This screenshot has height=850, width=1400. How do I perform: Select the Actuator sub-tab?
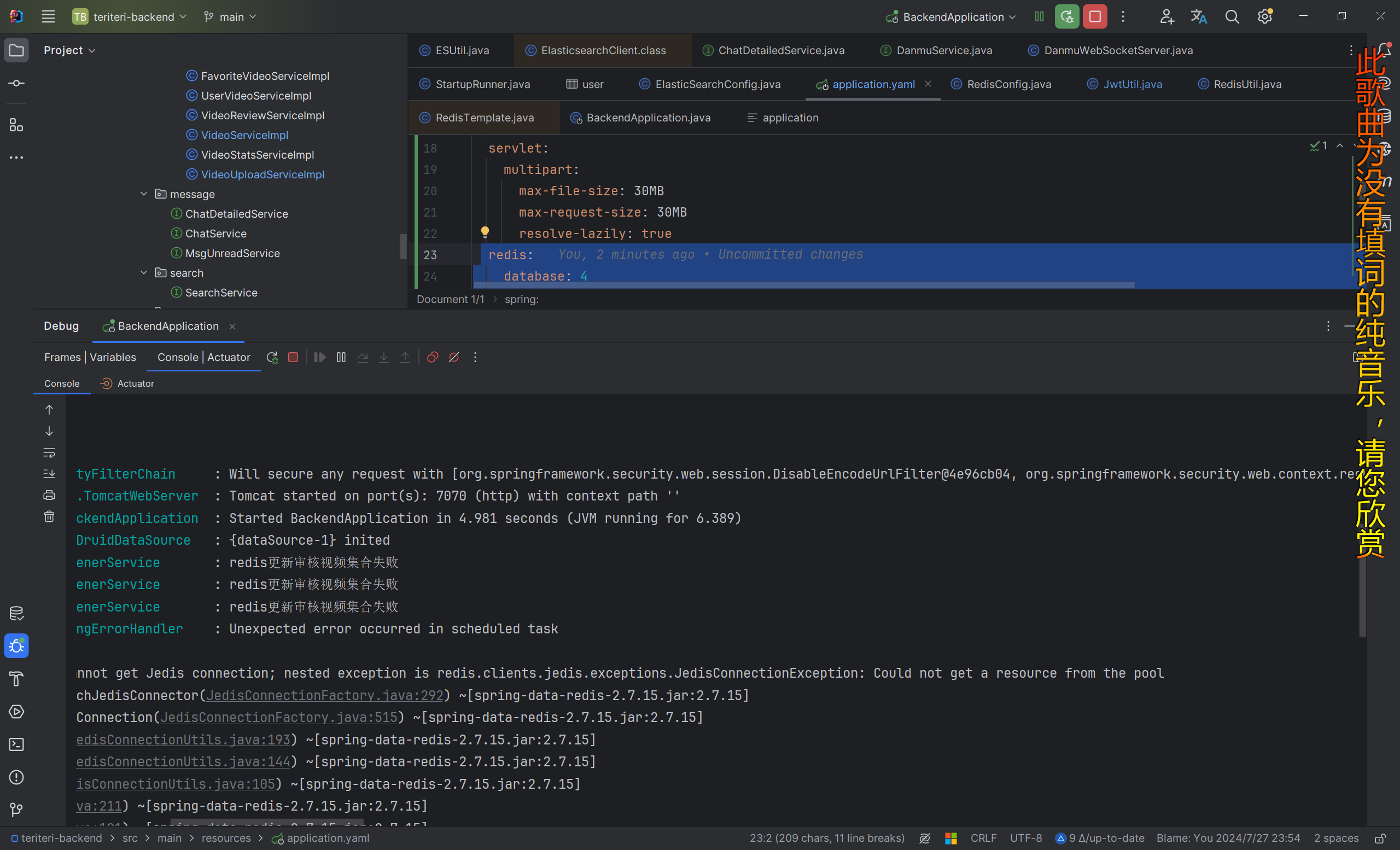[x=127, y=383]
